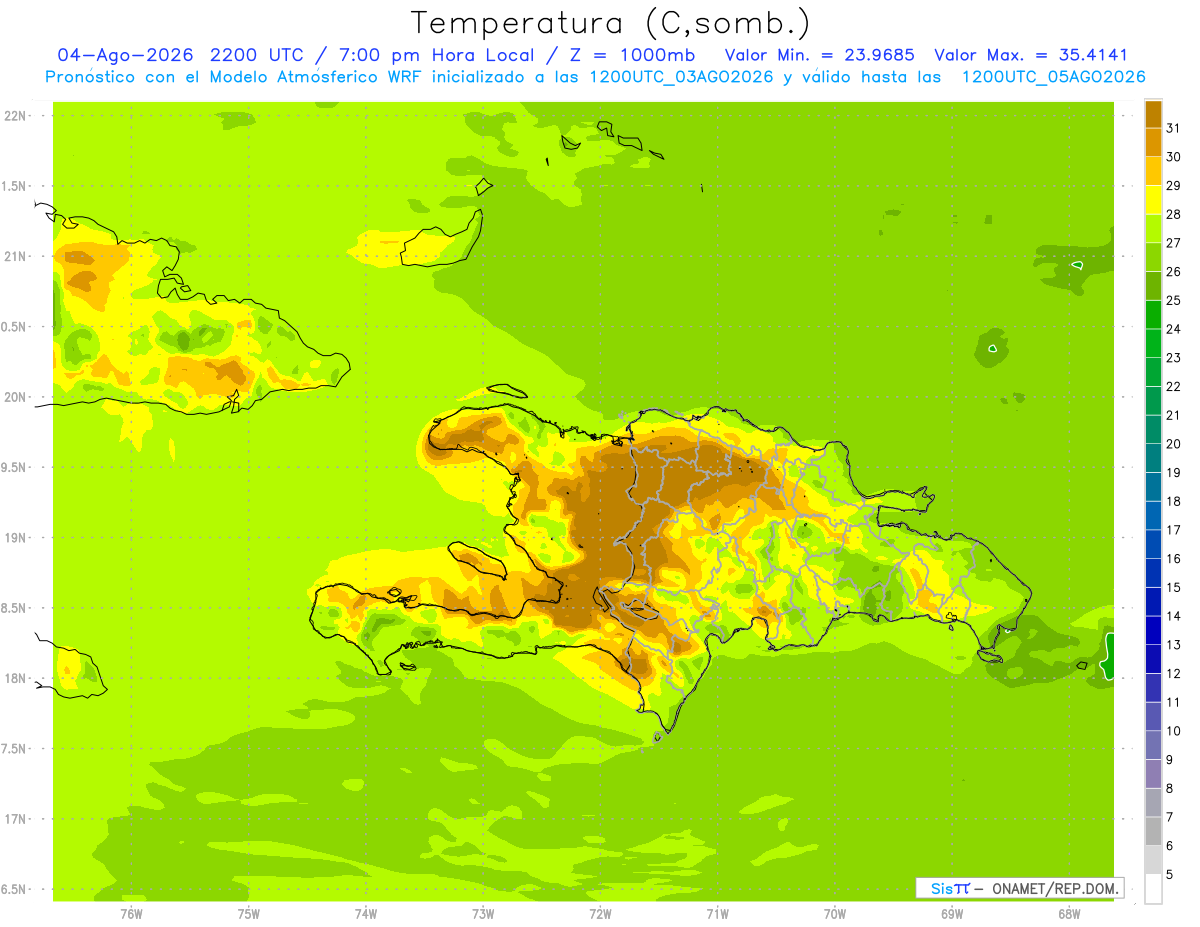Click the legend band between 27 and 28
Image resolution: width=1200 pixels, height=927 pixels.
click(x=1153, y=228)
